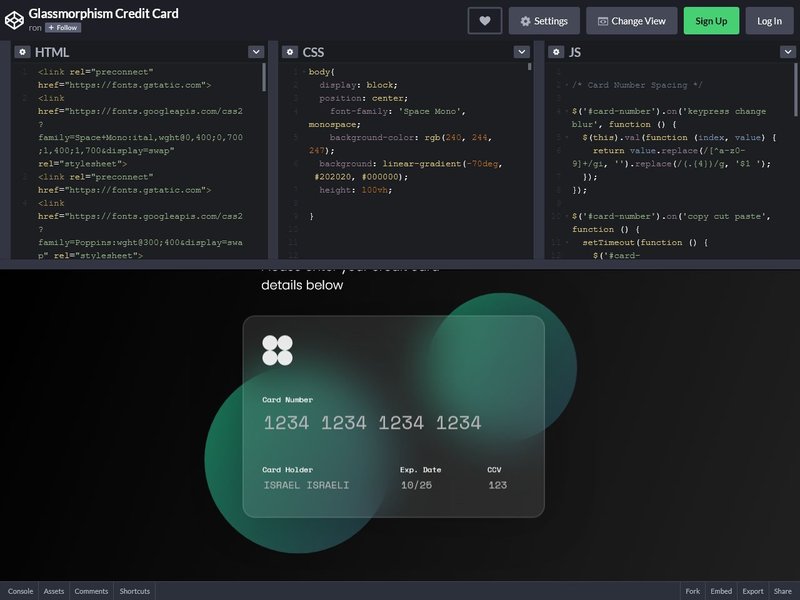The width and height of the screenshot is (800, 600).
Task: Open the Console tab
Action: pos(20,591)
